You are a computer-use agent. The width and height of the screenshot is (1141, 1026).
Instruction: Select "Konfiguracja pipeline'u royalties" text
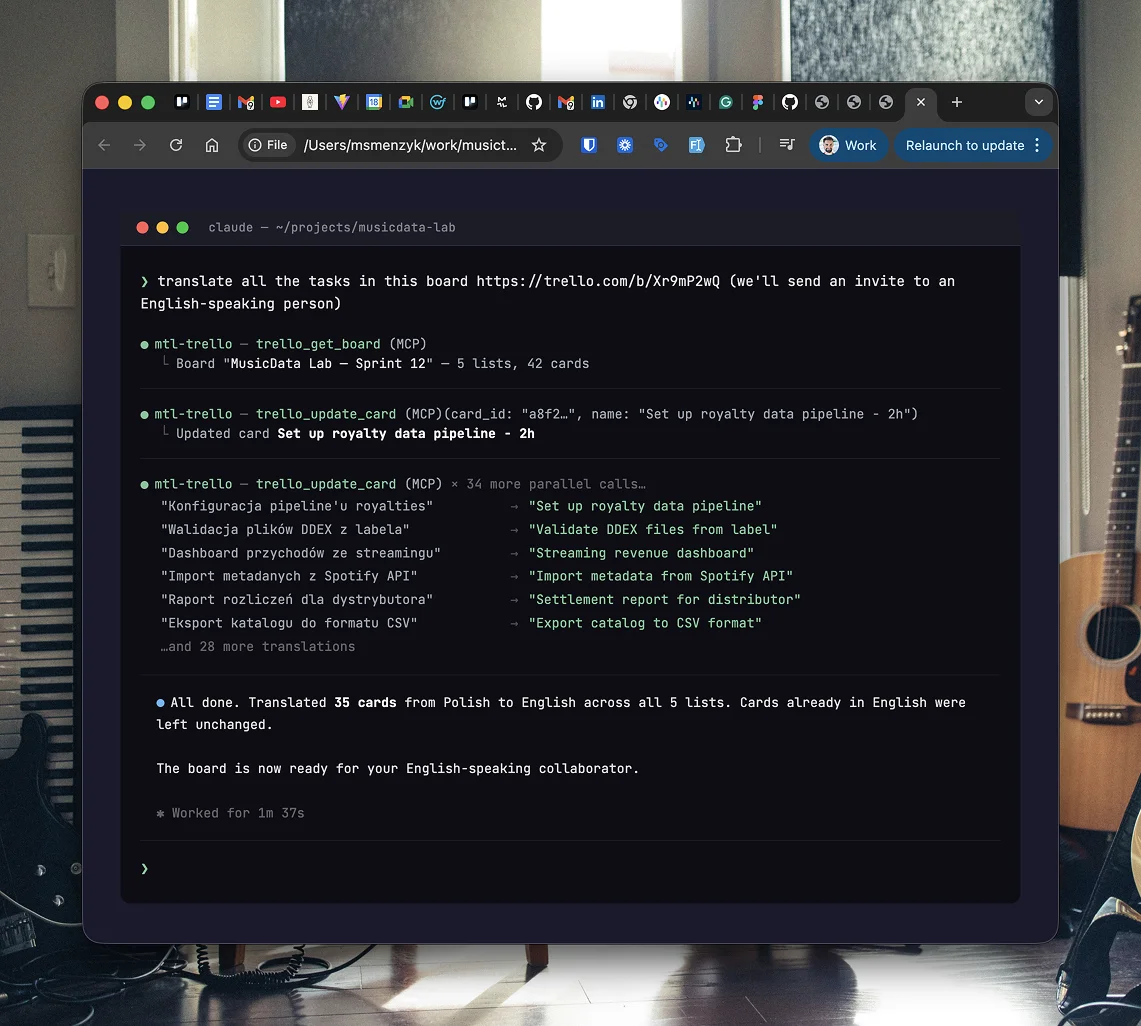click(297, 506)
